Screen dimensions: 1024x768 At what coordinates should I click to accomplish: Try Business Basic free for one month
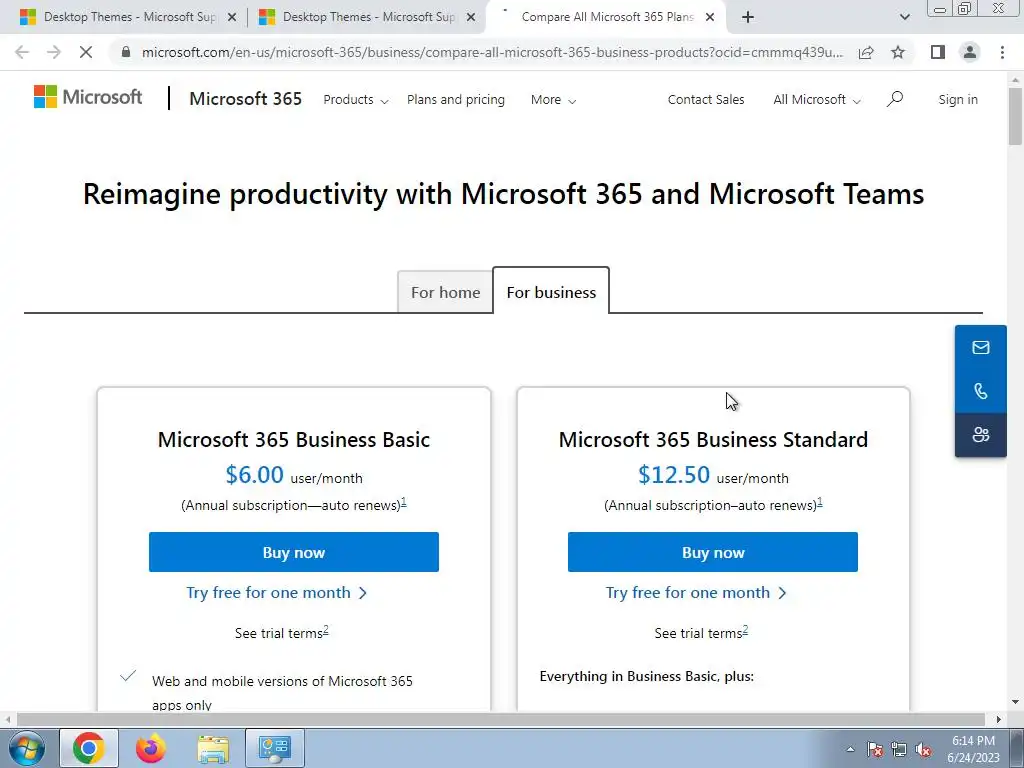pos(277,592)
